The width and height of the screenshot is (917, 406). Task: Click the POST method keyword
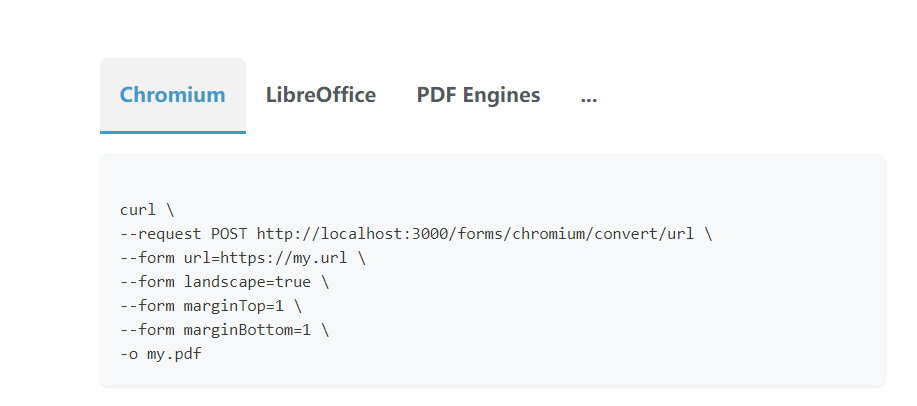pyautogui.click(x=229, y=234)
